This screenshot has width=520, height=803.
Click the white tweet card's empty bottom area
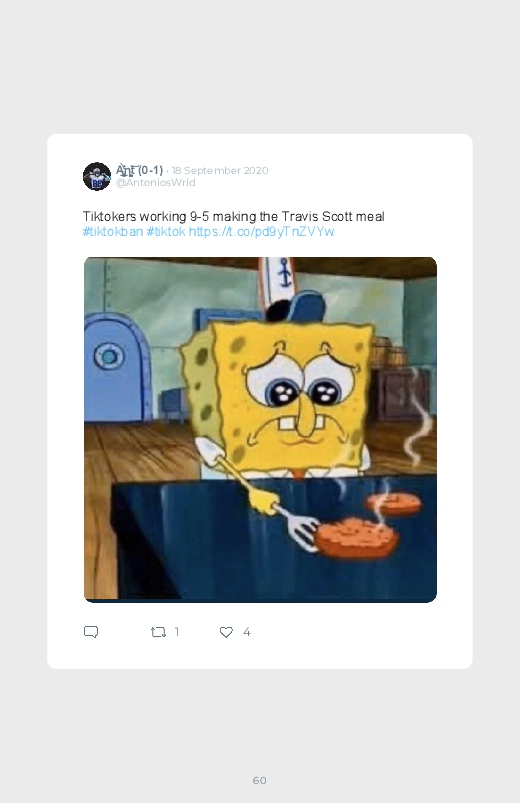click(x=260, y=656)
